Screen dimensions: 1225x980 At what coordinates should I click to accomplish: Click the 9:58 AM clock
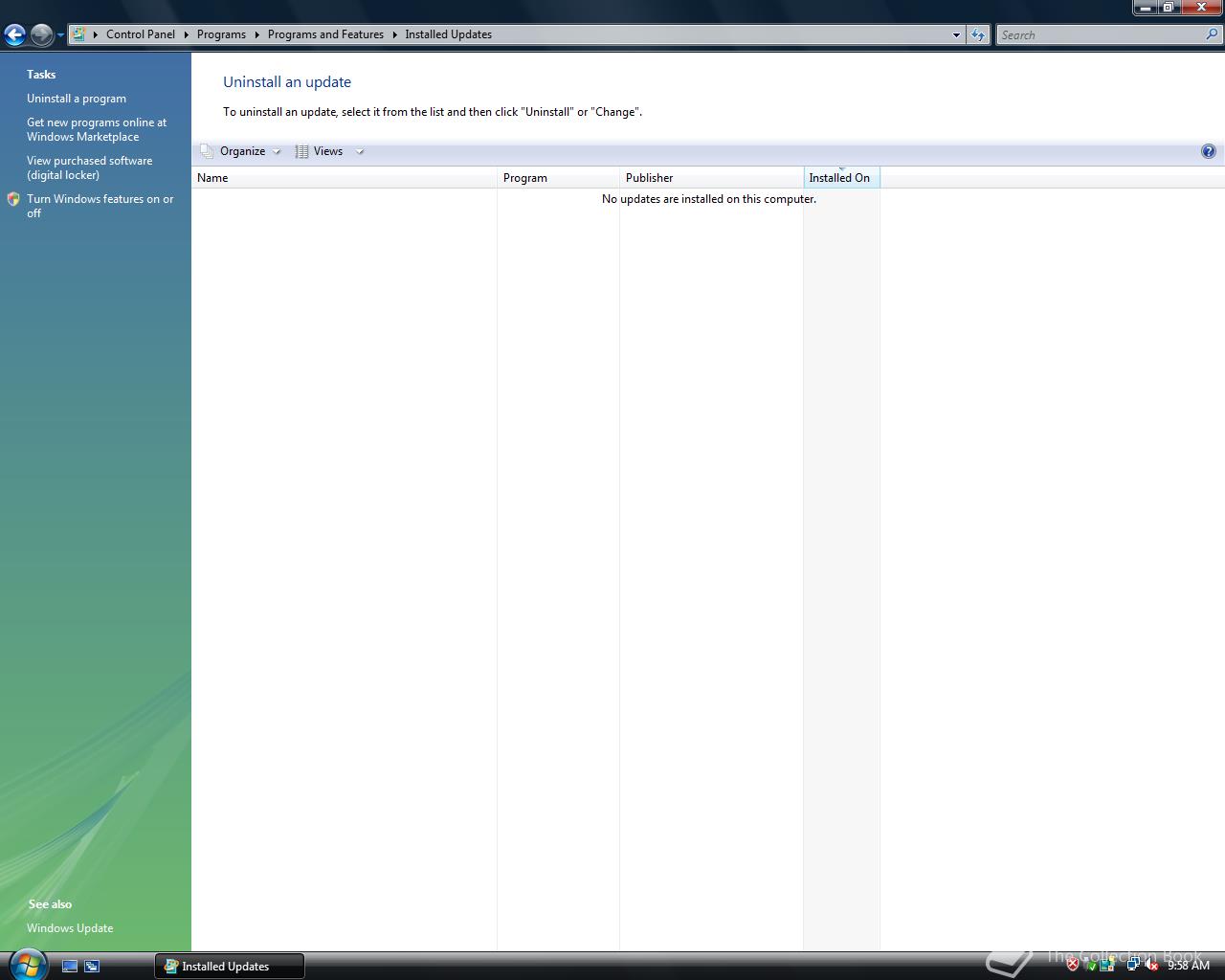point(1189,966)
